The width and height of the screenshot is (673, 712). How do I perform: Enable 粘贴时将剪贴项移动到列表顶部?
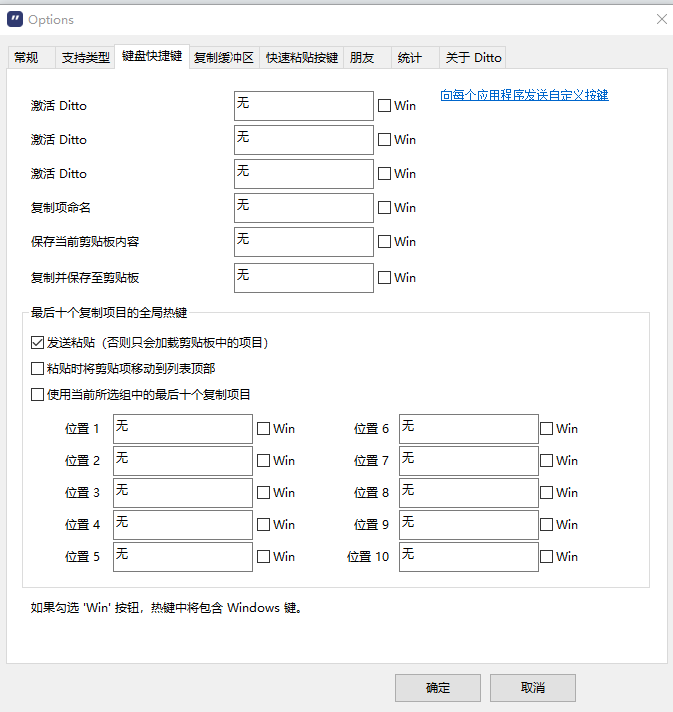point(37,368)
